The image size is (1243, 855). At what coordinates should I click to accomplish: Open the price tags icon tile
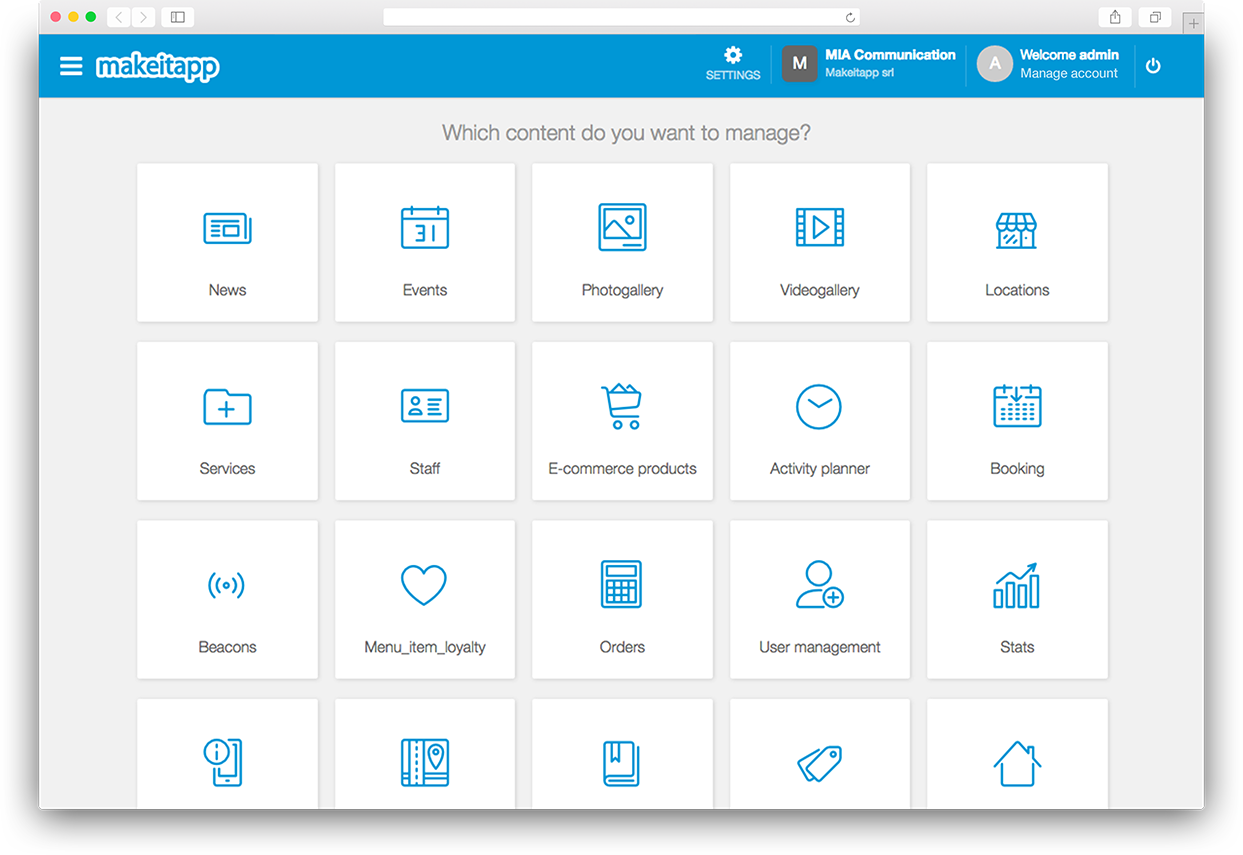820,765
